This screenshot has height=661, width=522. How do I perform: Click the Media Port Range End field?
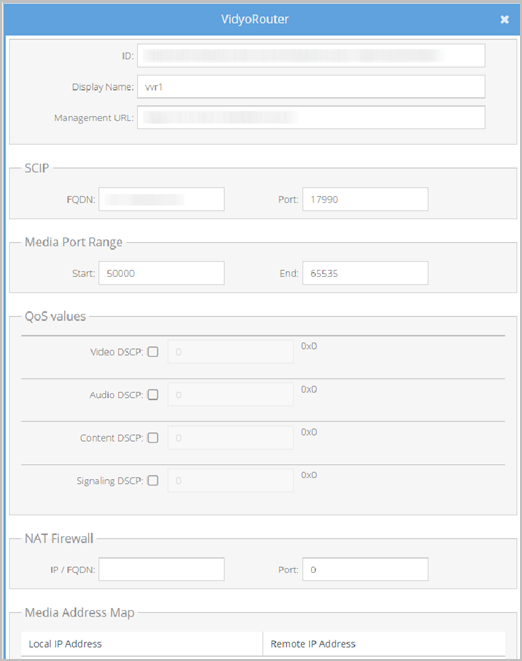pos(365,273)
